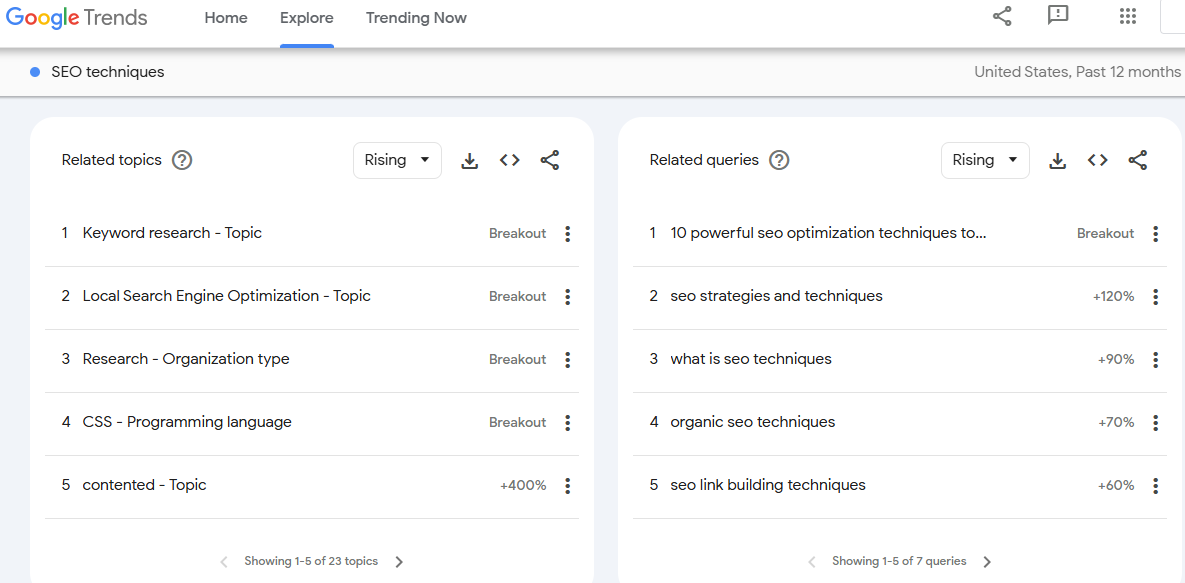The width and height of the screenshot is (1185, 583).
Task: Click the +70% value for organic seo
Action: [1116, 423]
